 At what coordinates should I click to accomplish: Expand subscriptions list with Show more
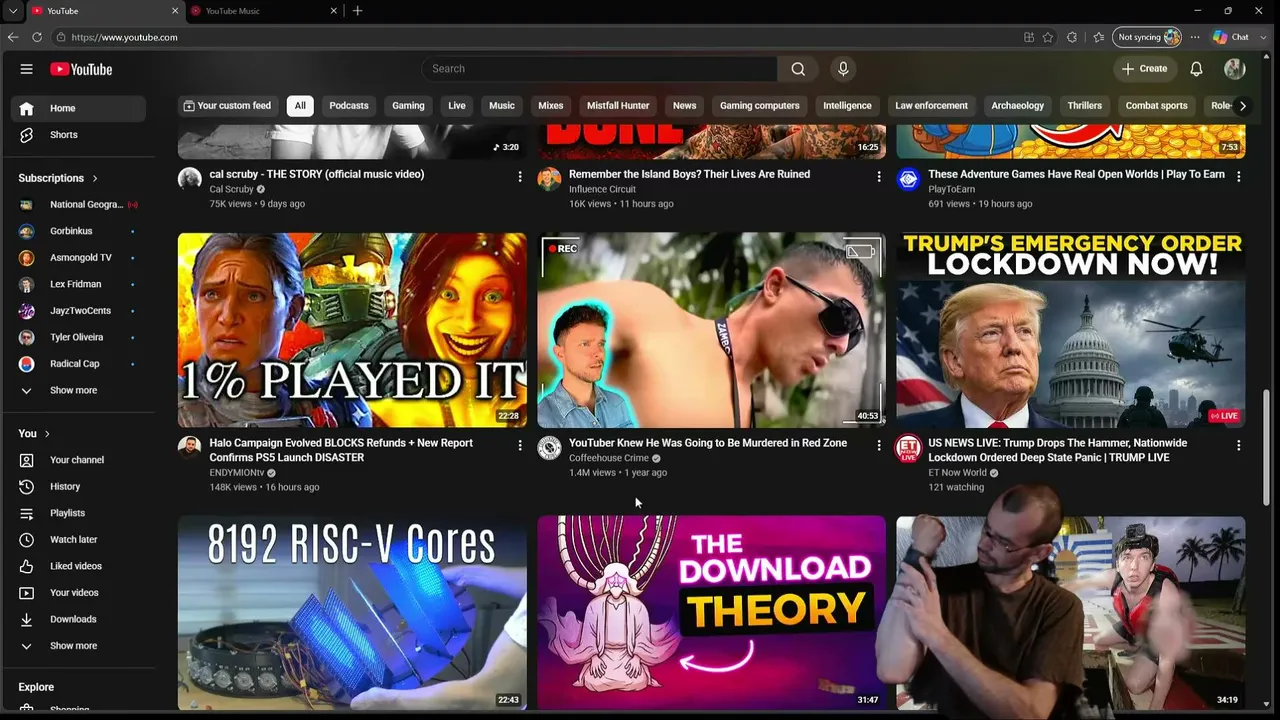(78, 390)
